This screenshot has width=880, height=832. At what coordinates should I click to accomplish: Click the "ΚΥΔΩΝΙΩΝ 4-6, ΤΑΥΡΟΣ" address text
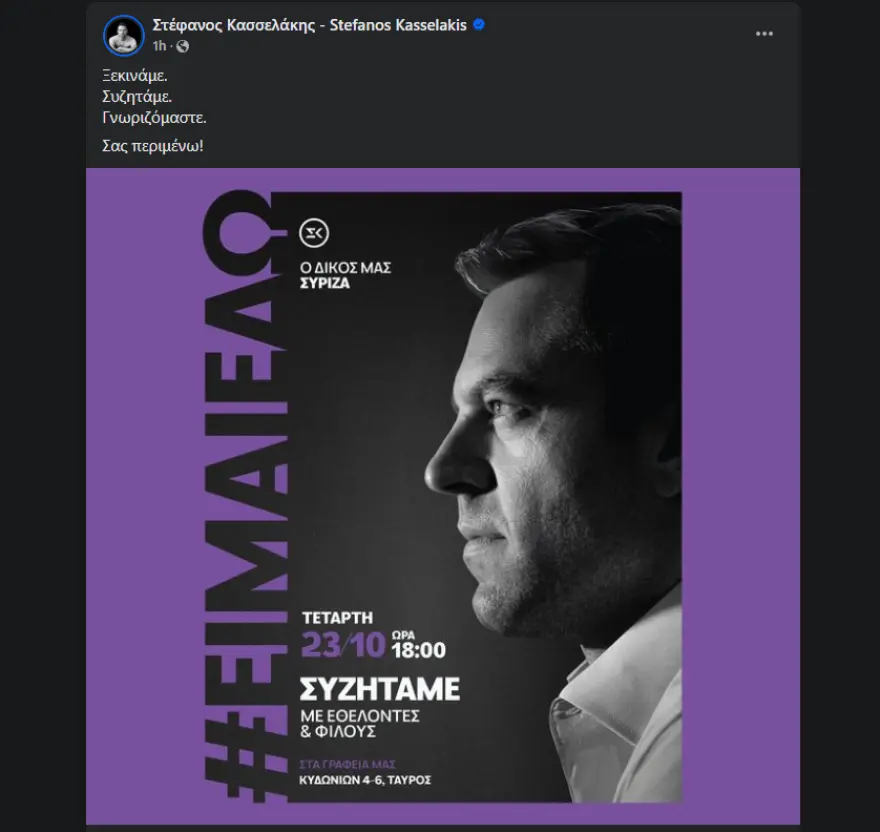pos(366,779)
